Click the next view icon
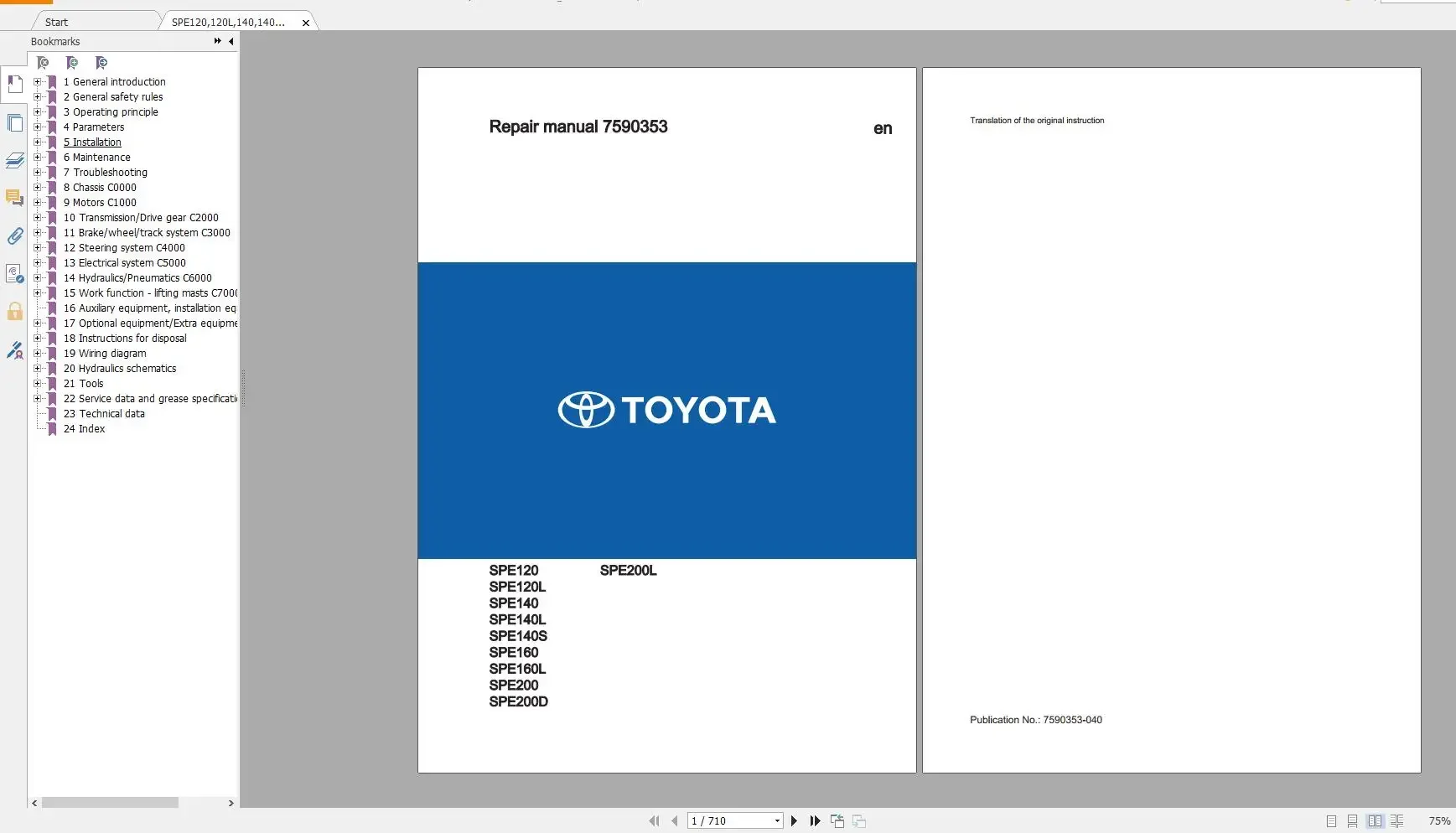 coord(859,821)
